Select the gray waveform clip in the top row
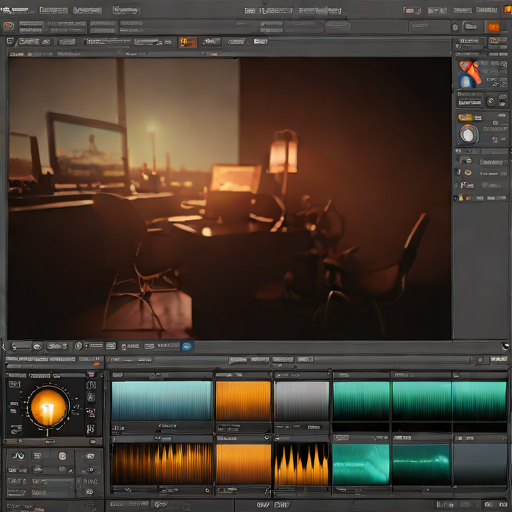The image size is (512, 512). coord(302,401)
